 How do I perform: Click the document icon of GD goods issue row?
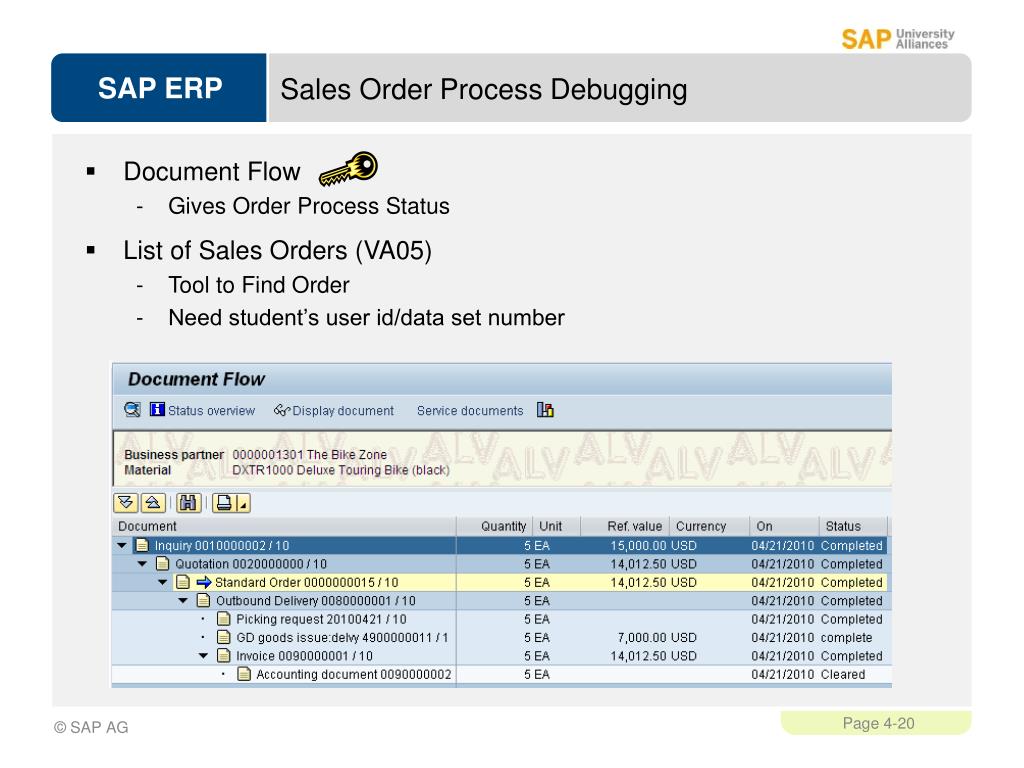click(224, 637)
